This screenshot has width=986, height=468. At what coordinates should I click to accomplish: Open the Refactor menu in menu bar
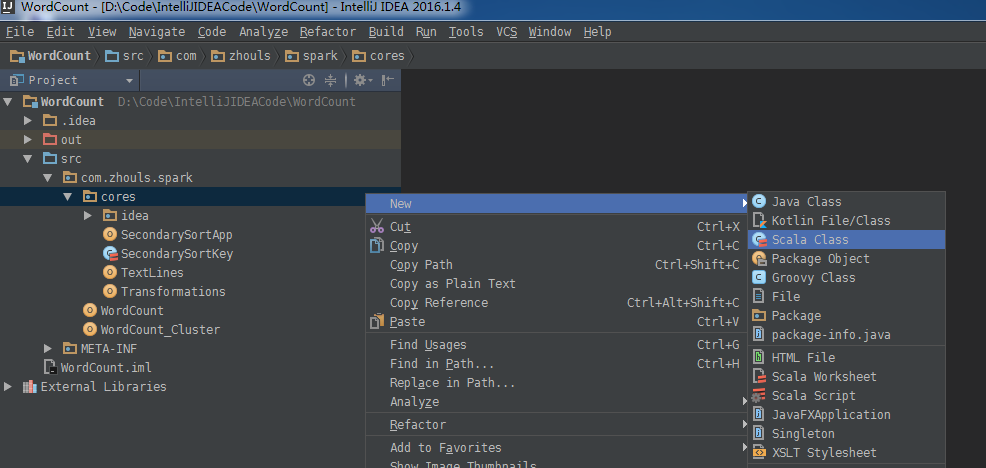[x=328, y=31]
